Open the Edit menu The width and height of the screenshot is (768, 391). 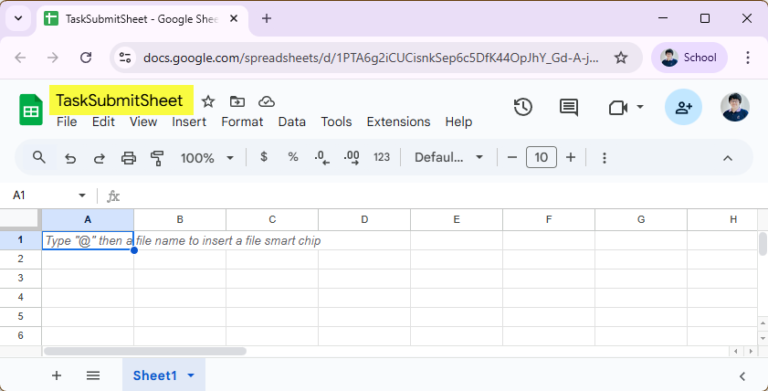[x=103, y=122]
